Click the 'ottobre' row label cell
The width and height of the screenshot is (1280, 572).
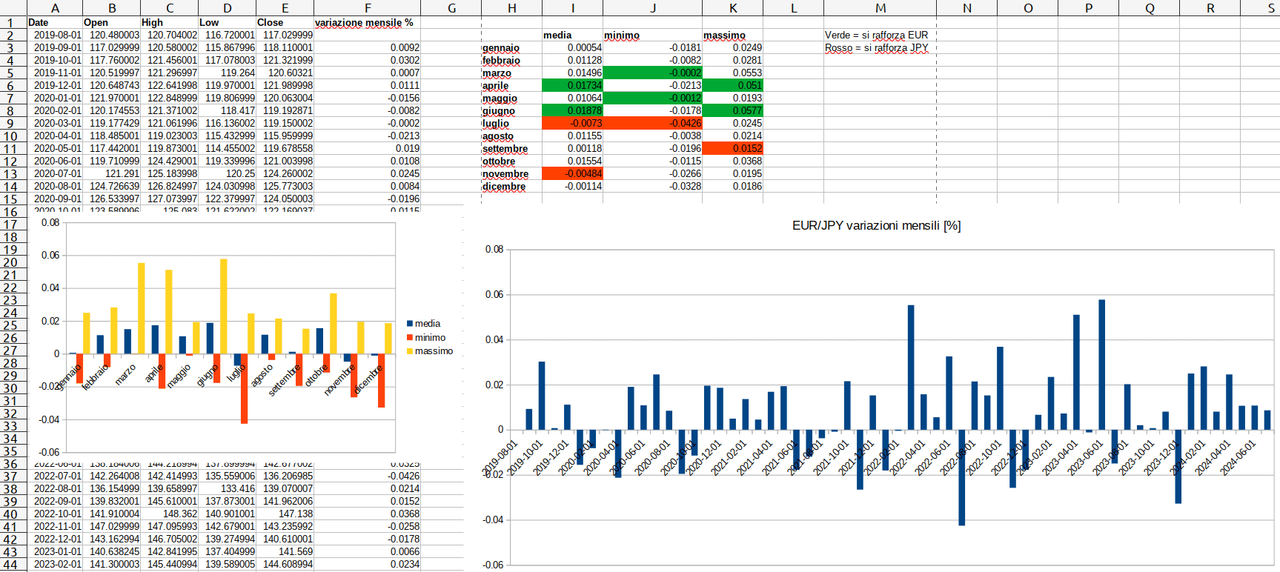coord(511,161)
